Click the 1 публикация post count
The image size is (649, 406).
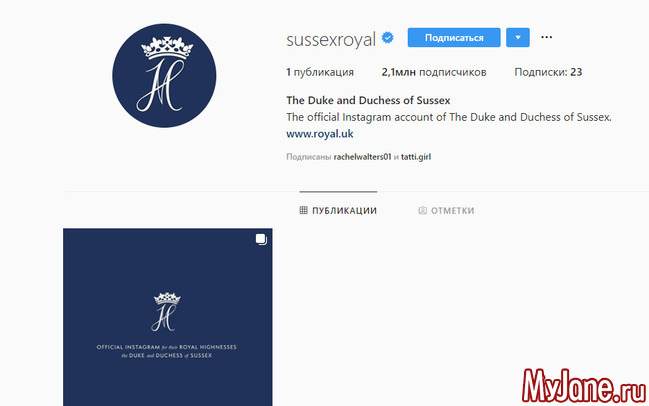coord(320,72)
